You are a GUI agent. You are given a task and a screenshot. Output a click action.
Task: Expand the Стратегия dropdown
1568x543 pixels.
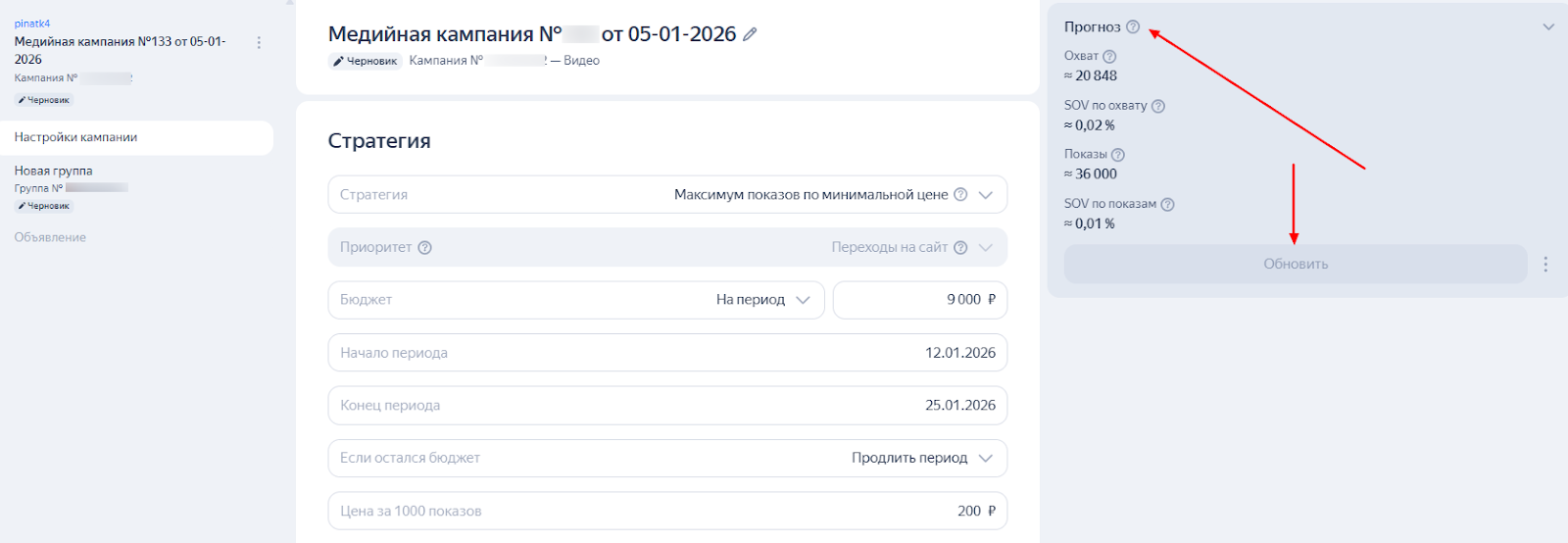coord(986,195)
